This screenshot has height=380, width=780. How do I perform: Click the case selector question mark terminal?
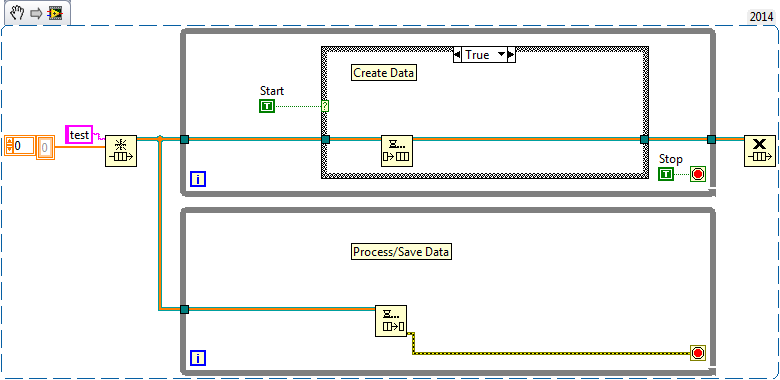point(325,105)
